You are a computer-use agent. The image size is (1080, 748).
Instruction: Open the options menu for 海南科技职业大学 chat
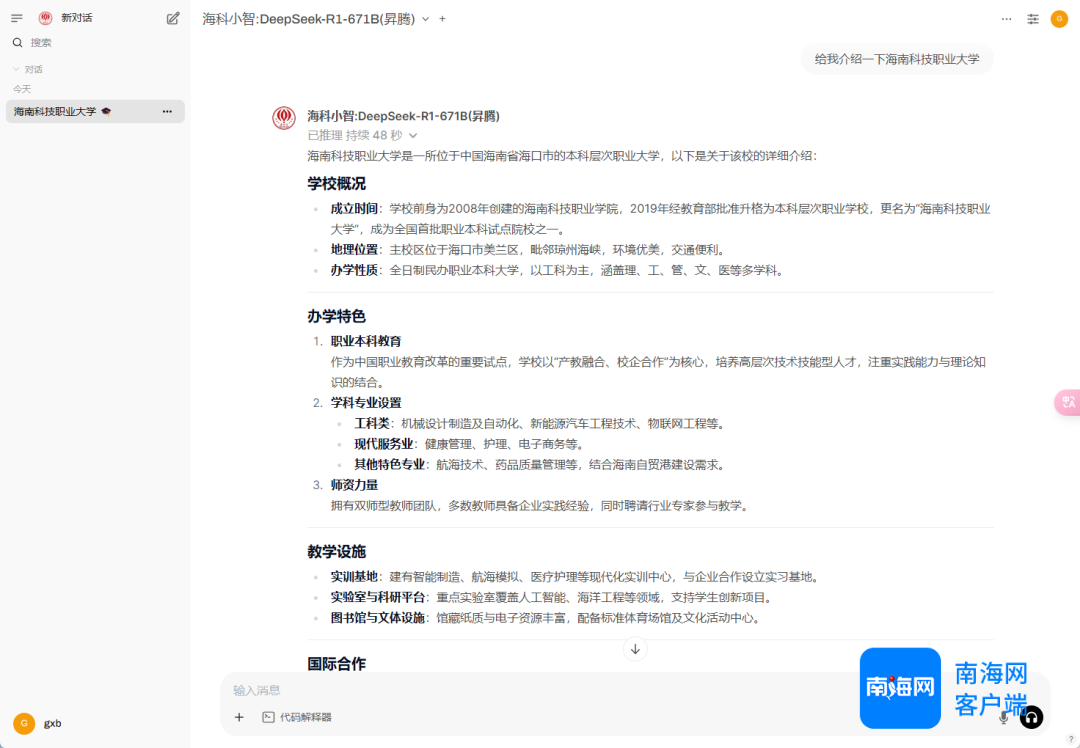[x=167, y=112]
